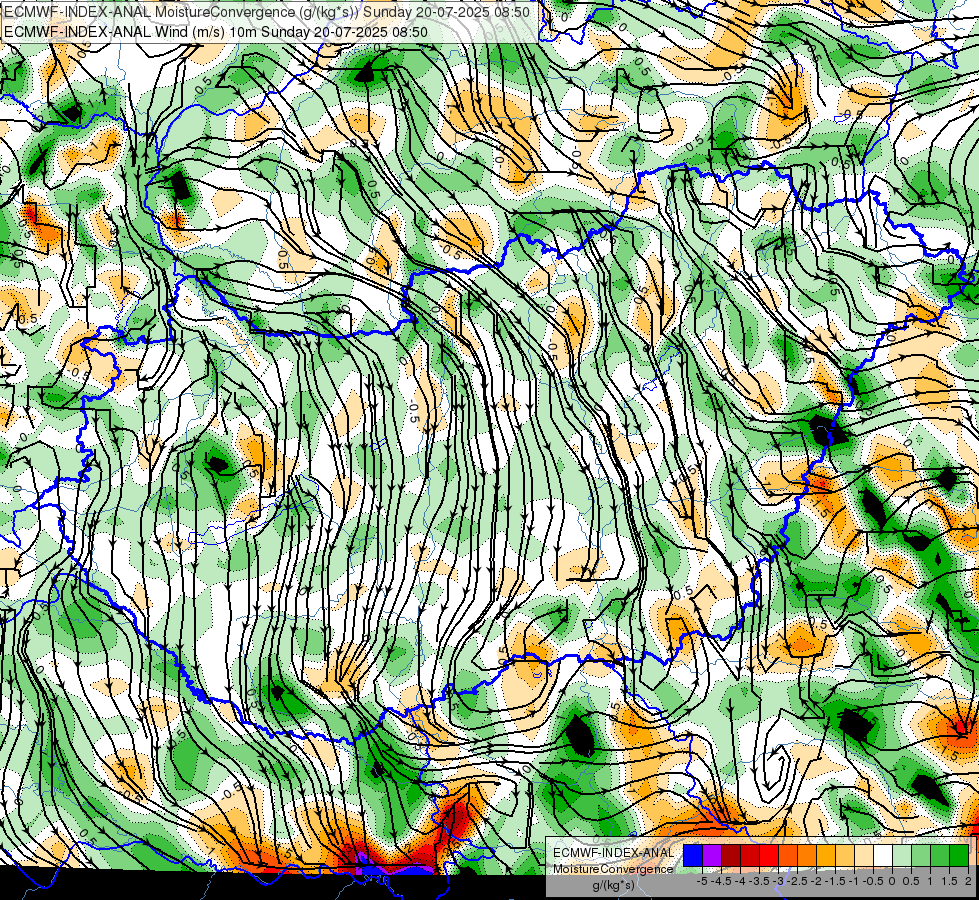Pick the pale peach swatch left of white
This screenshot has width=979, height=900.
point(864,856)
